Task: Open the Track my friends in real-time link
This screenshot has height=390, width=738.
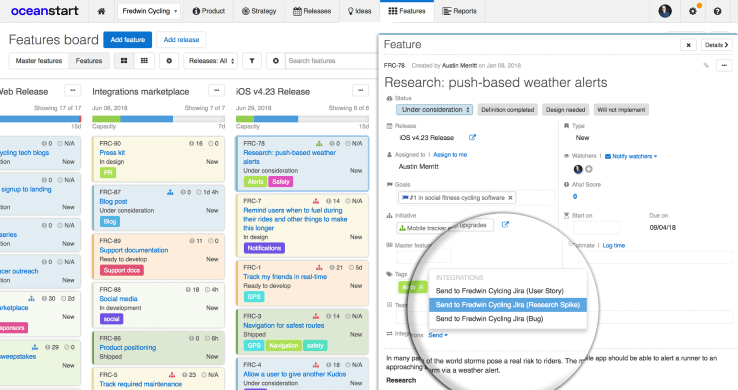Action: (x=285, y=277)
